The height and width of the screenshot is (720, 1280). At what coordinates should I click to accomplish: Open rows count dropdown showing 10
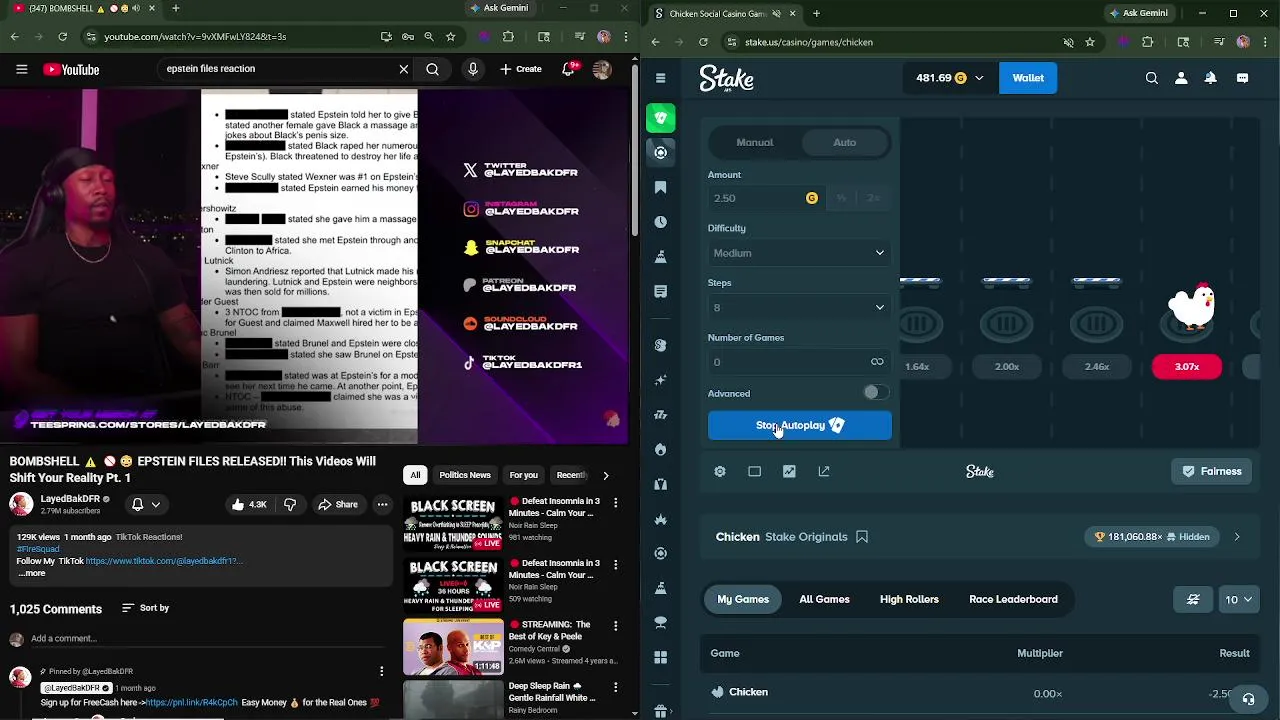[1238, 600]
